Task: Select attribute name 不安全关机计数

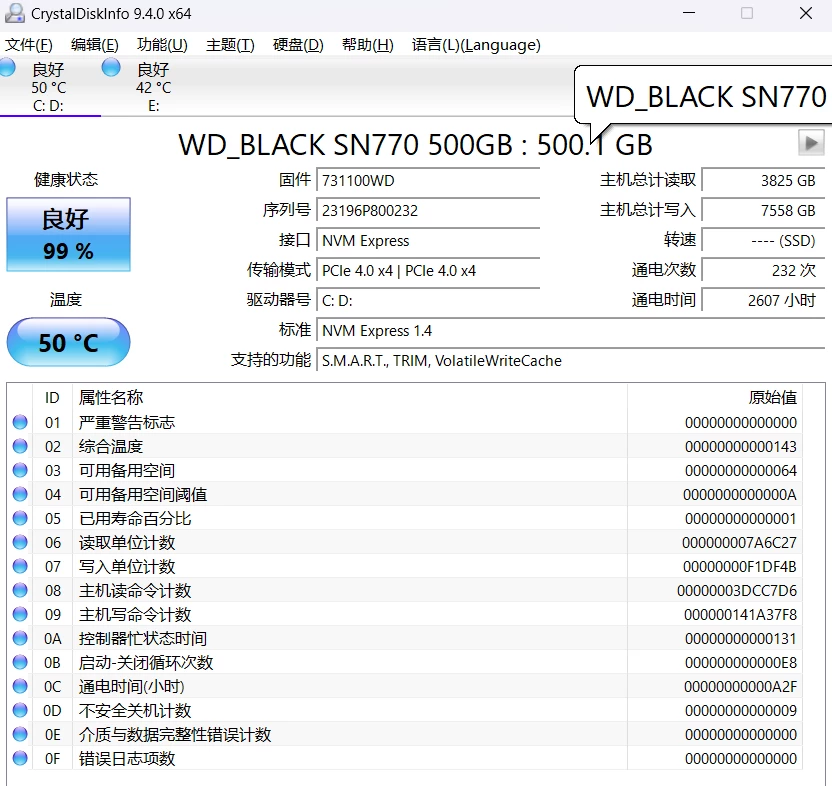Action: (135, 711)
